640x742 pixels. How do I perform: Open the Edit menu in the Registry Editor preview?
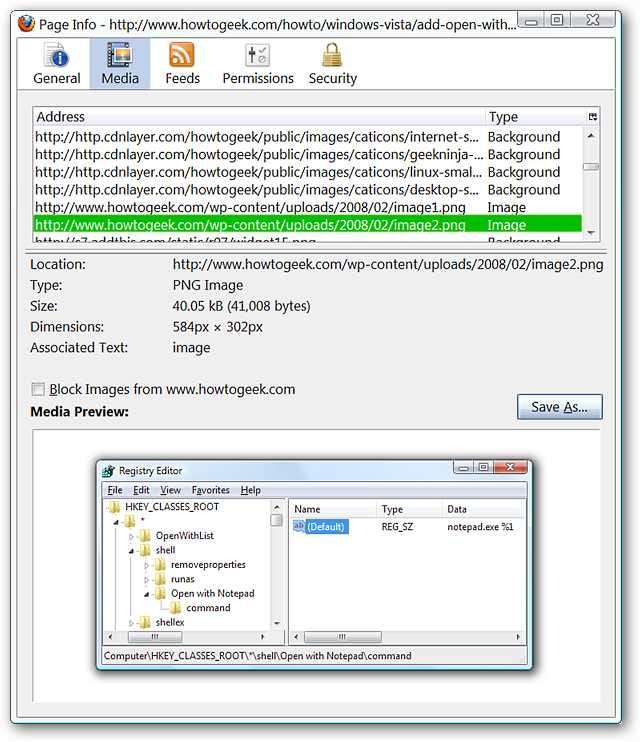click(141, 490)
